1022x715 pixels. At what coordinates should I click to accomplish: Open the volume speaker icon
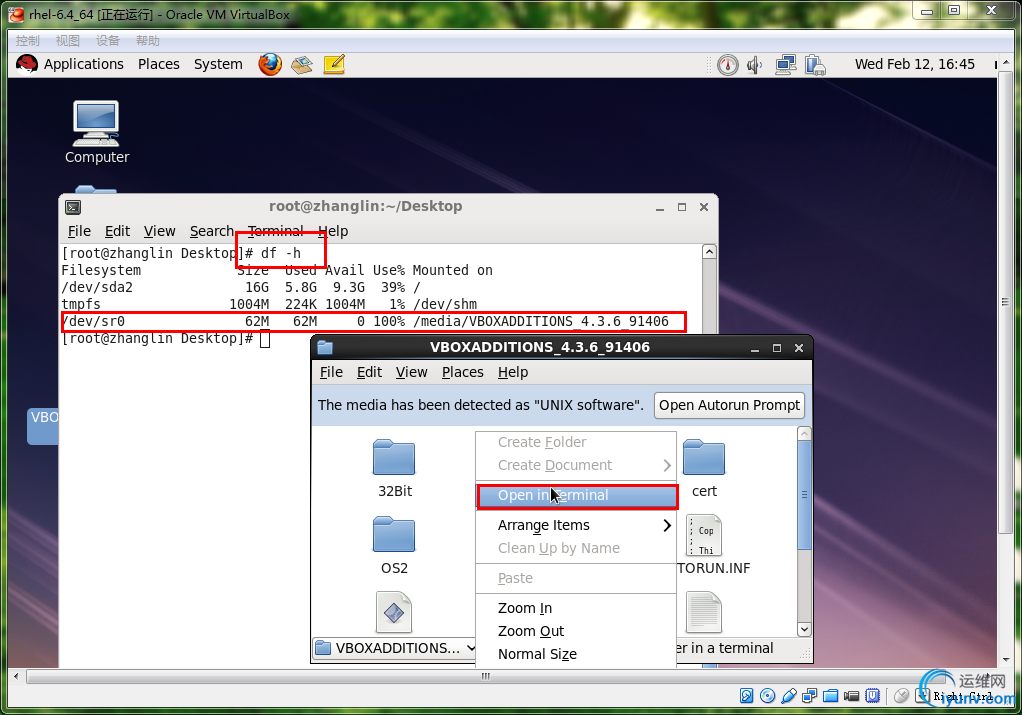pos(754,65)
